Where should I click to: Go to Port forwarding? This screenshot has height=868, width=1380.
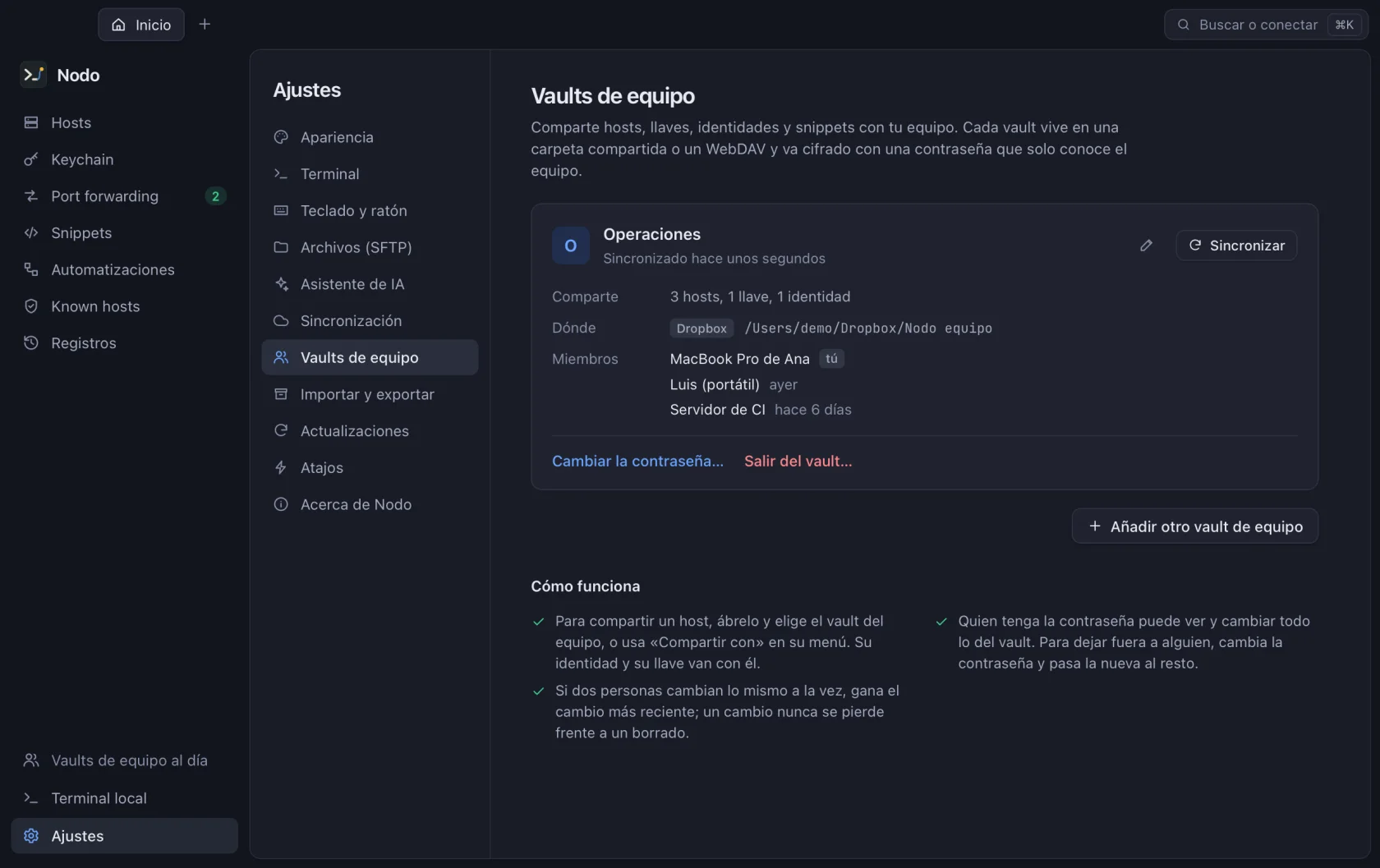pyautogui.click(x=125, y=196)
